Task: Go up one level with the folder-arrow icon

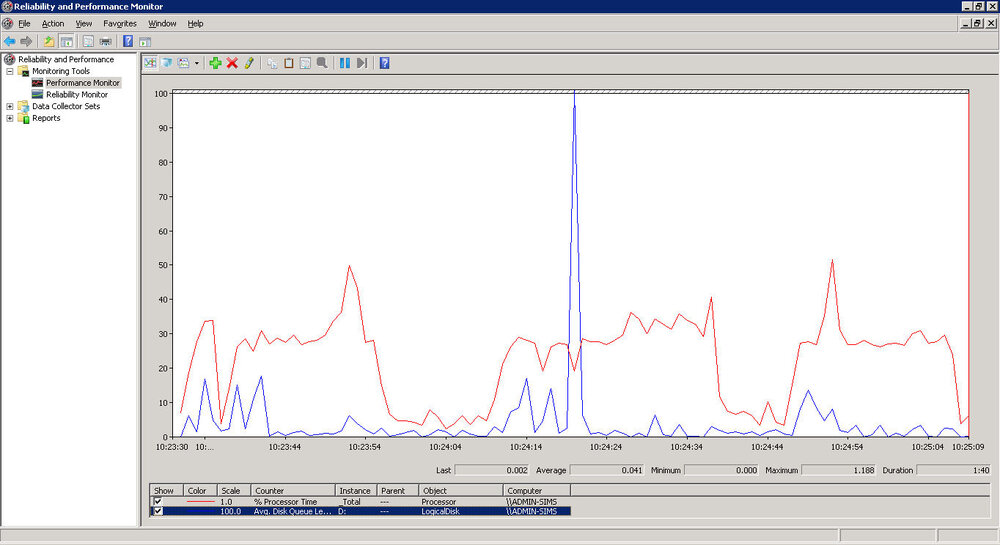Action: (x=48, y=41)
